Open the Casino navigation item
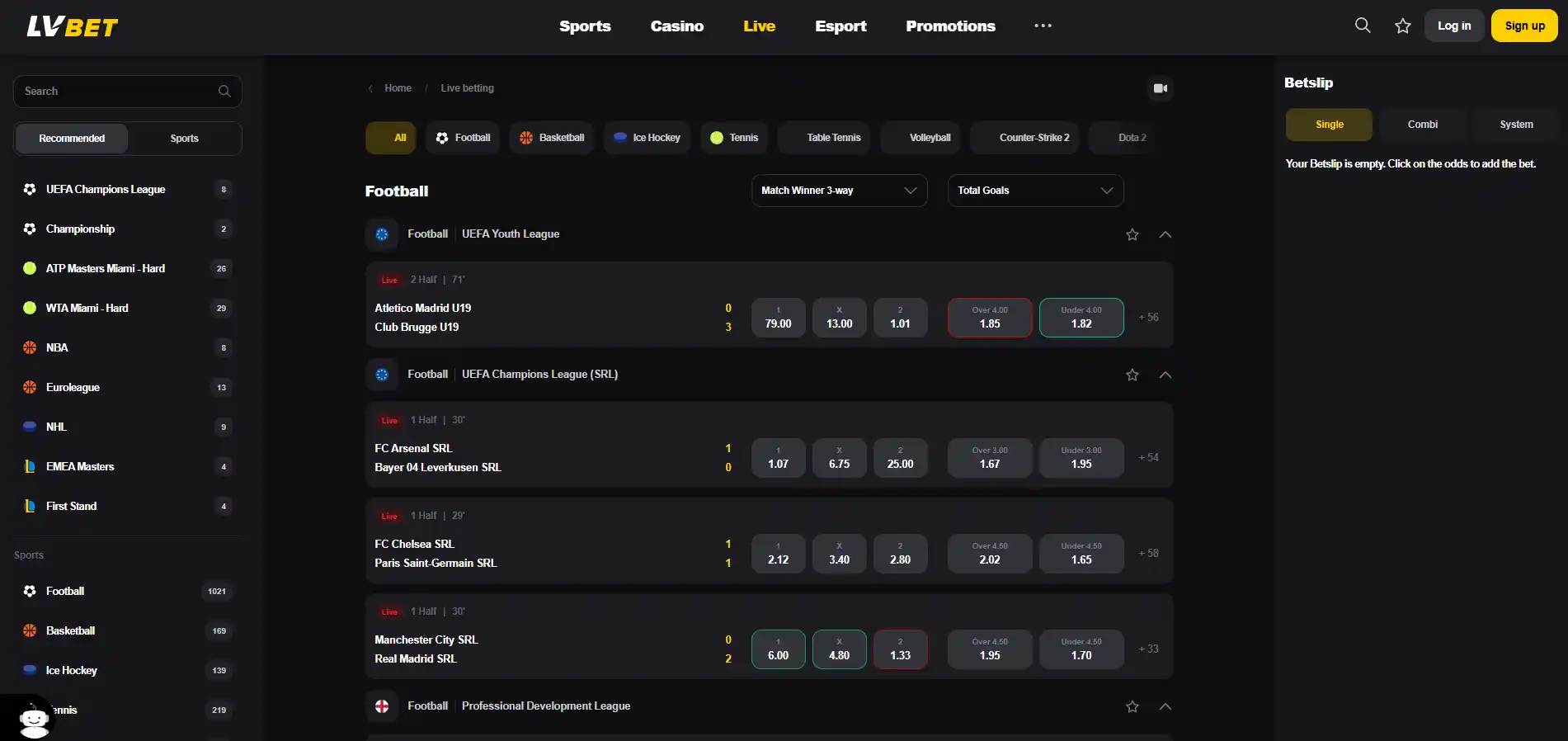The height and width of the screenshot is (741, 1568). (677, 26)
